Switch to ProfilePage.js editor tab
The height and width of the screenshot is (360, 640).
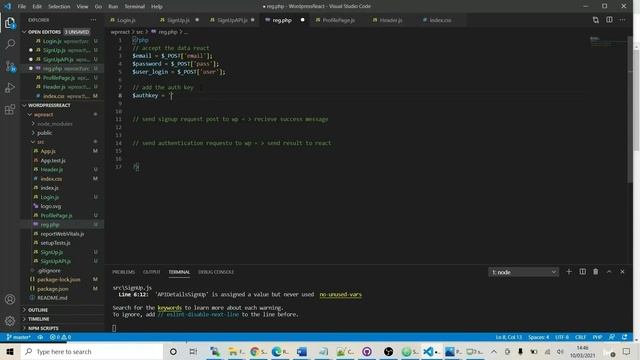(338, 20)
